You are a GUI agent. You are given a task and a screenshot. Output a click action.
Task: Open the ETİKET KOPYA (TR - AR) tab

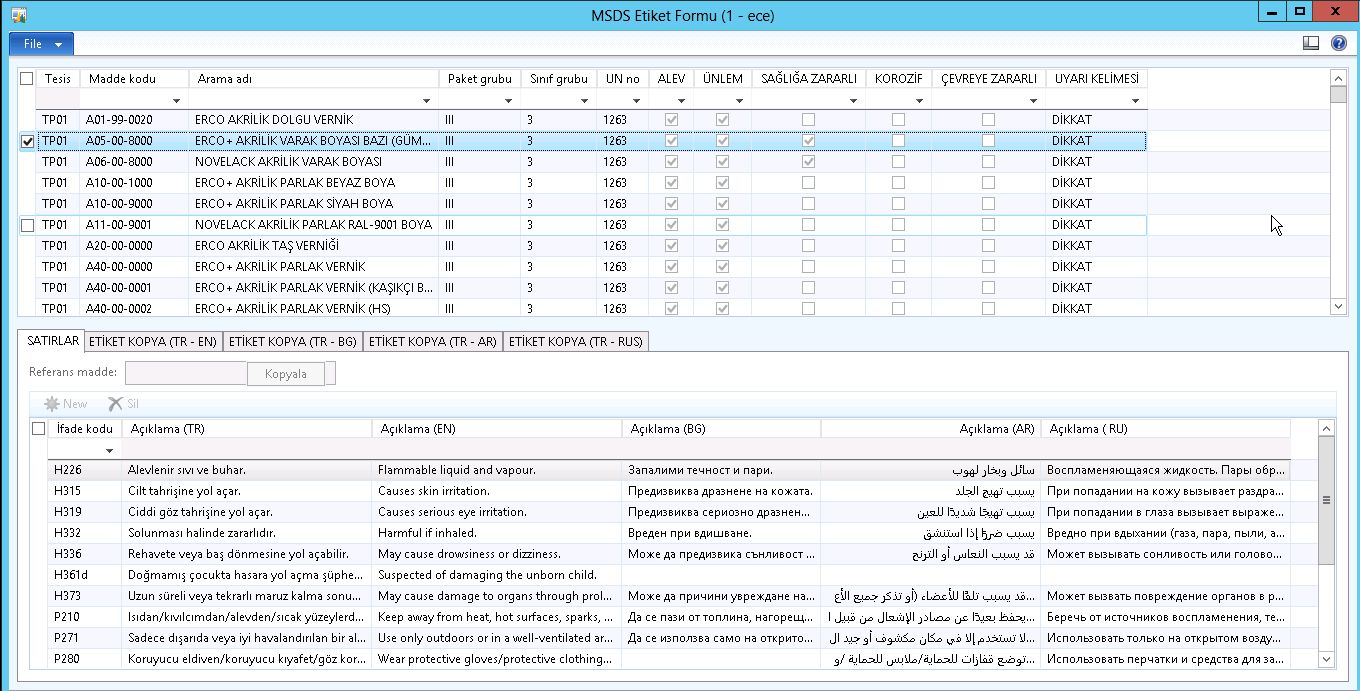433,342
